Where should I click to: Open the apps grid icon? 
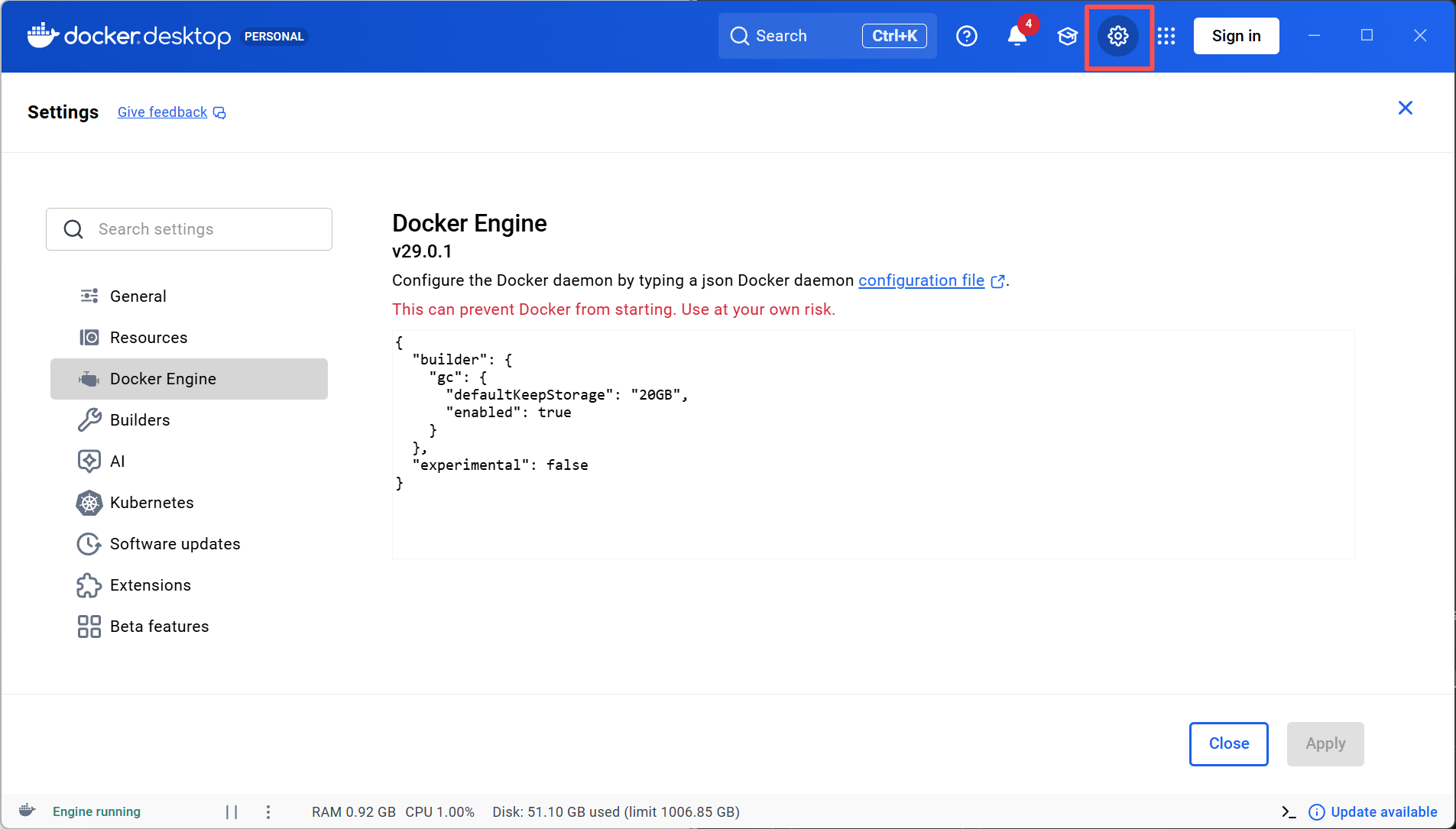point(1166,36)
